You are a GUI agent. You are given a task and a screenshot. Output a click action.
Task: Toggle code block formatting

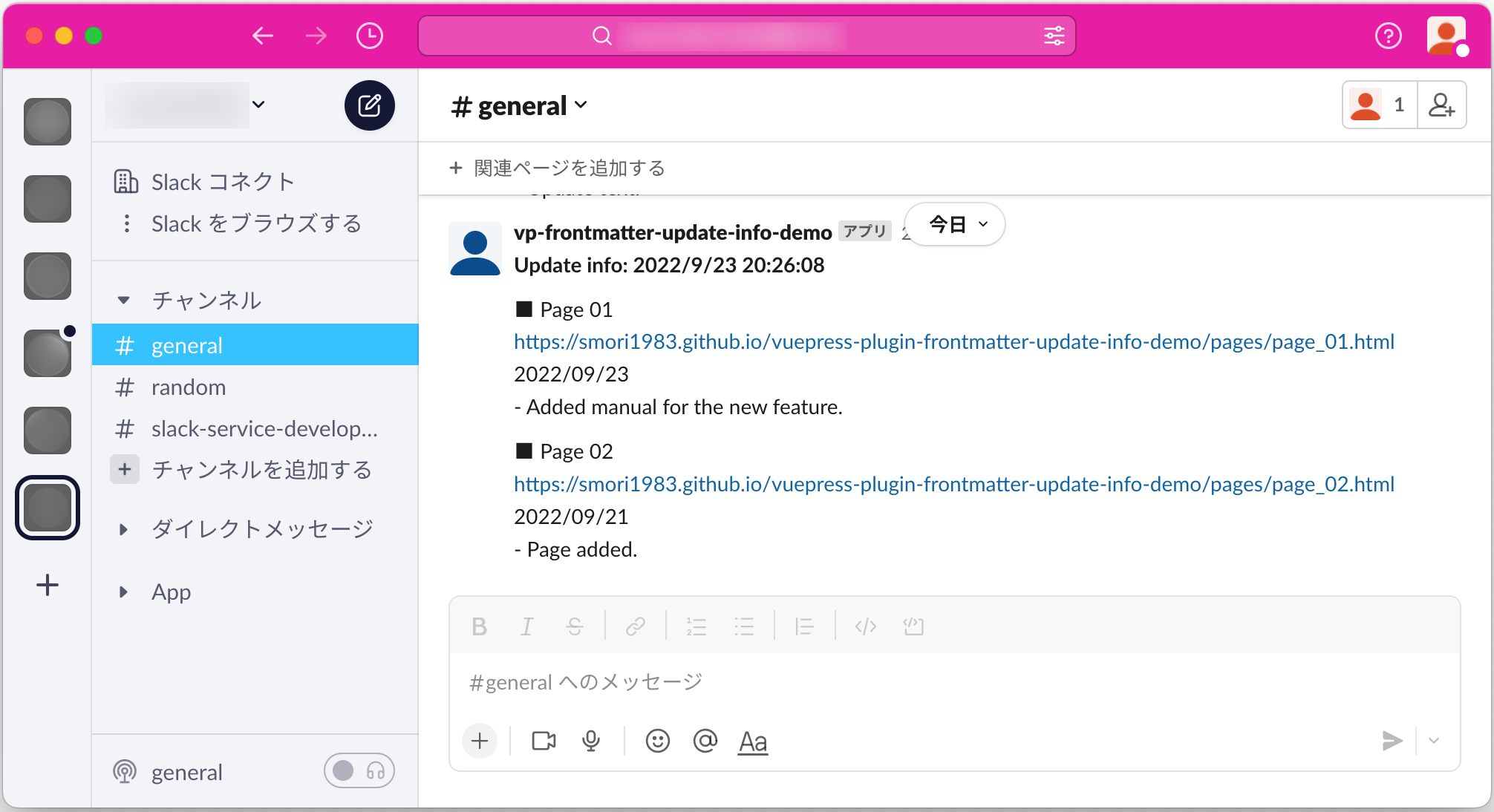click(x=913, y=626)
